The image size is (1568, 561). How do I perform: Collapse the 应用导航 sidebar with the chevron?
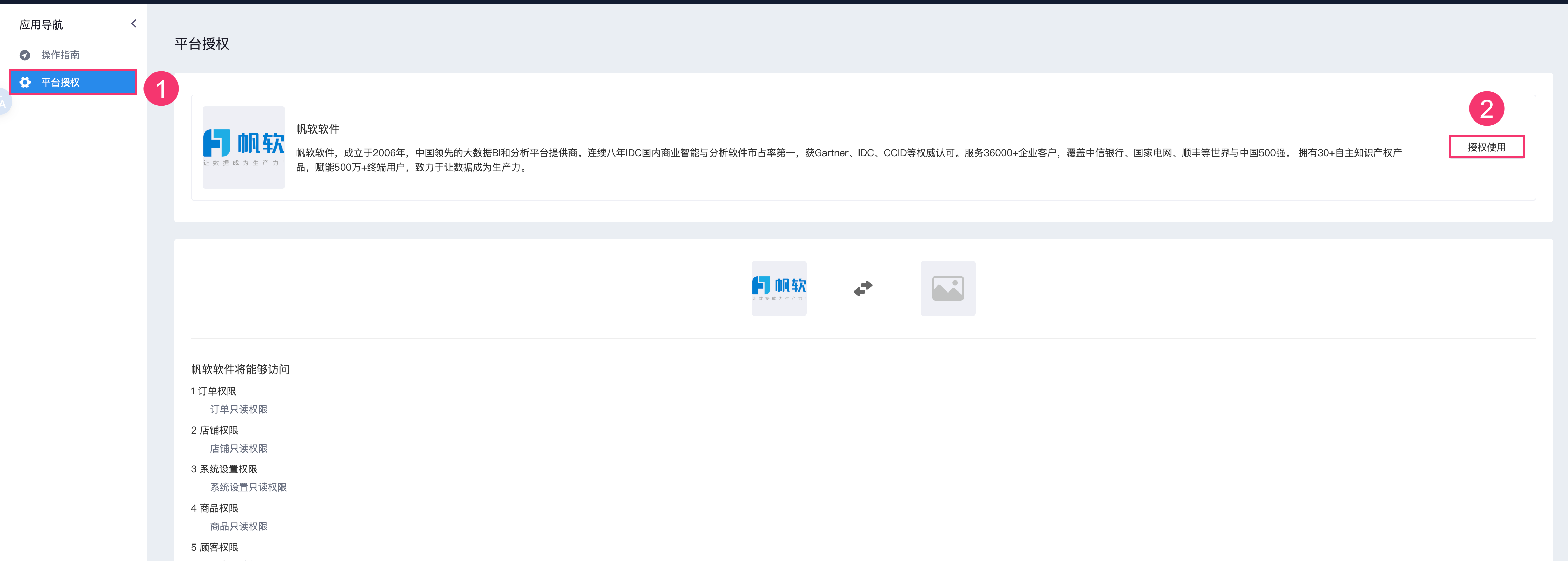pyautogui.click(x=134, y=24)
